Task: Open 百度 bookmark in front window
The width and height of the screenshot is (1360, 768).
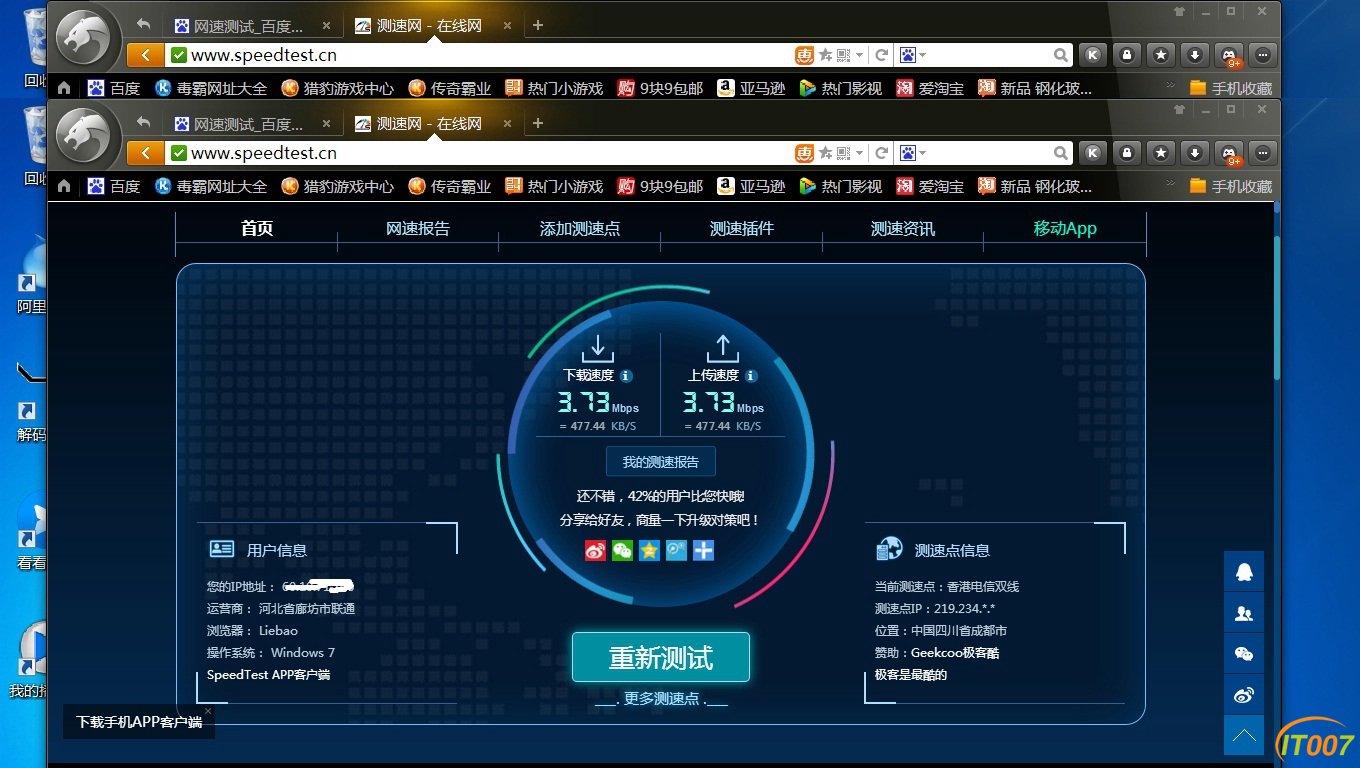Action: coord(114,186)
